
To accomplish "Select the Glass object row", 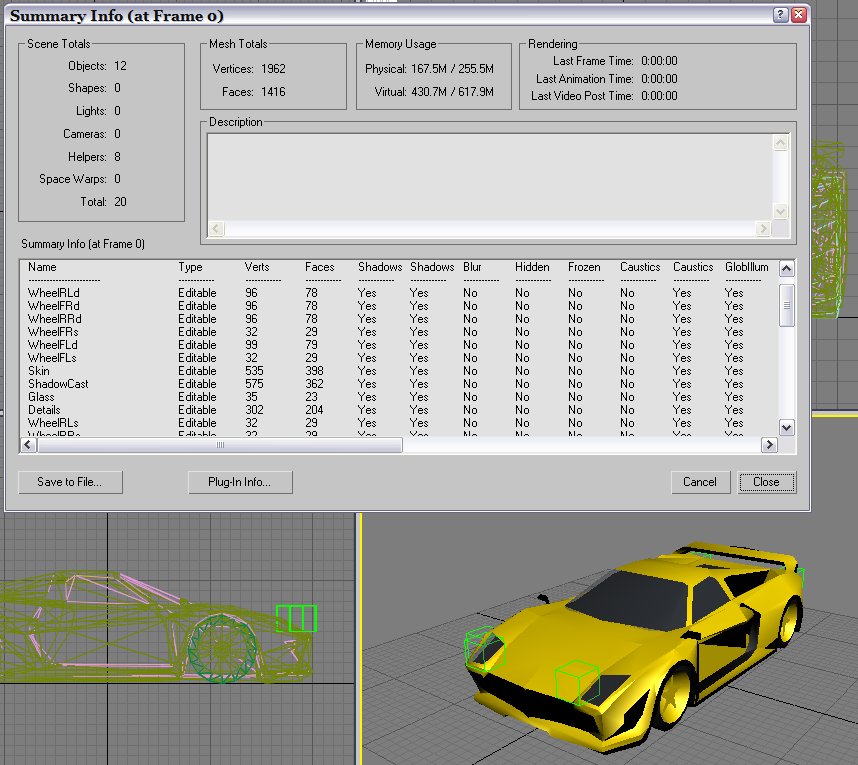I will pos(42,397).
